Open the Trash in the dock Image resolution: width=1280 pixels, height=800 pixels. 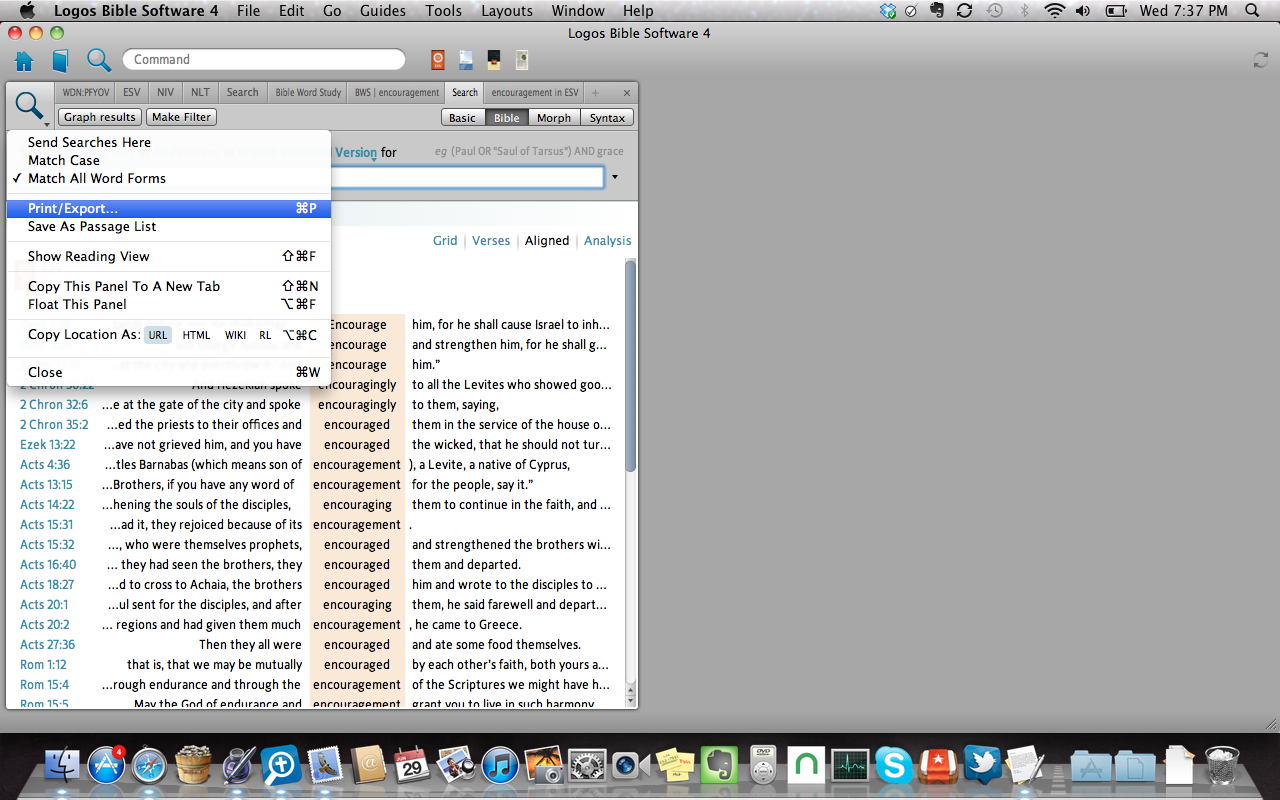tap(1222, 765)
